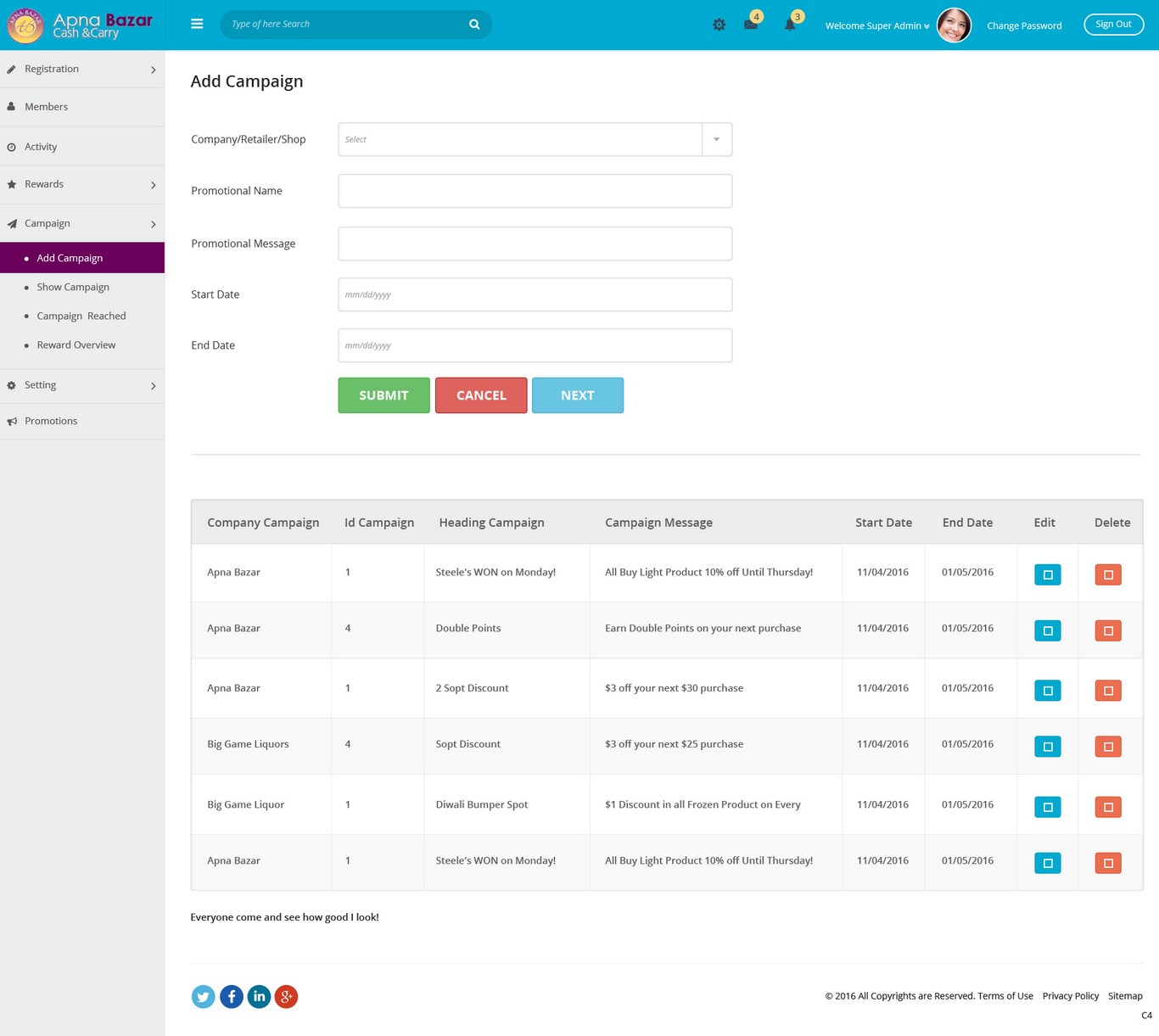
Task: Open the Welcome Super Admin dropdown
Action: [x=877, y=25]
